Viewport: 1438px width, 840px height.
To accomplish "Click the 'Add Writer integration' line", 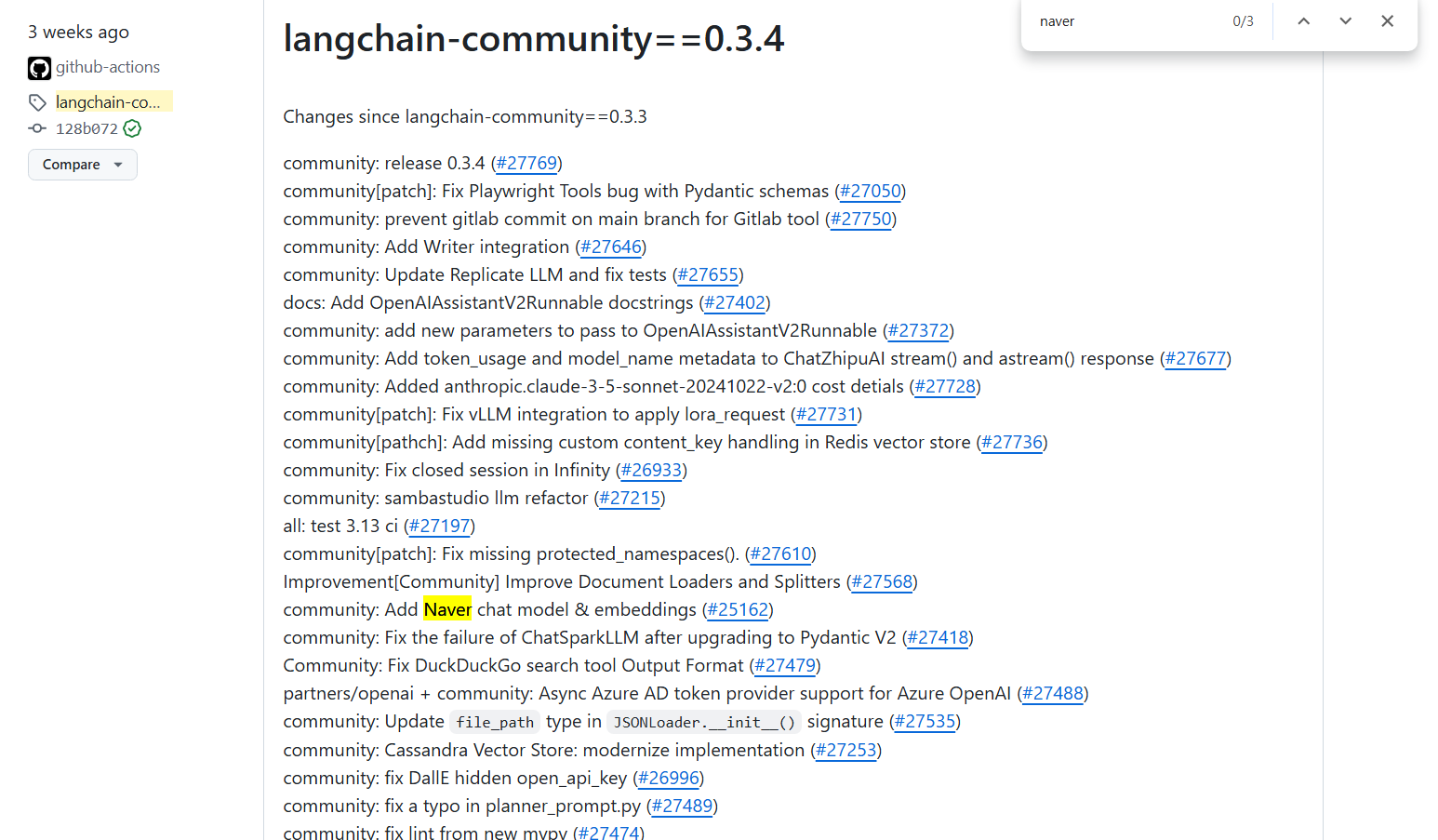I will tap(464, 247).
